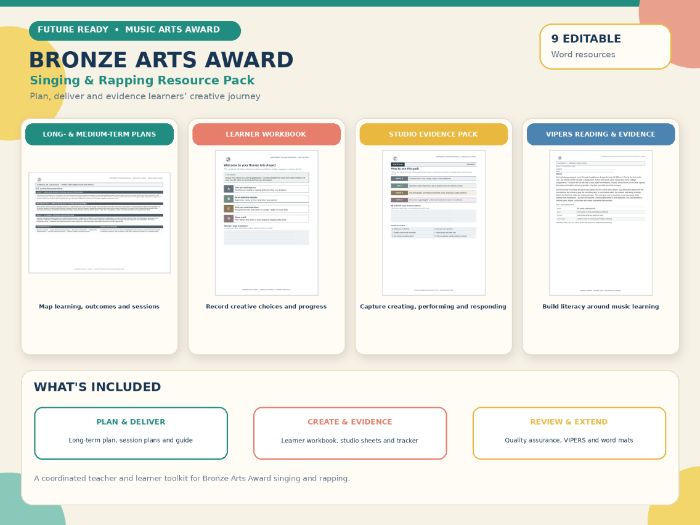This screenshot has width=700, height=525.
Task: Click 'Record creative choices and progress' caption
Action: click(266, 306)
